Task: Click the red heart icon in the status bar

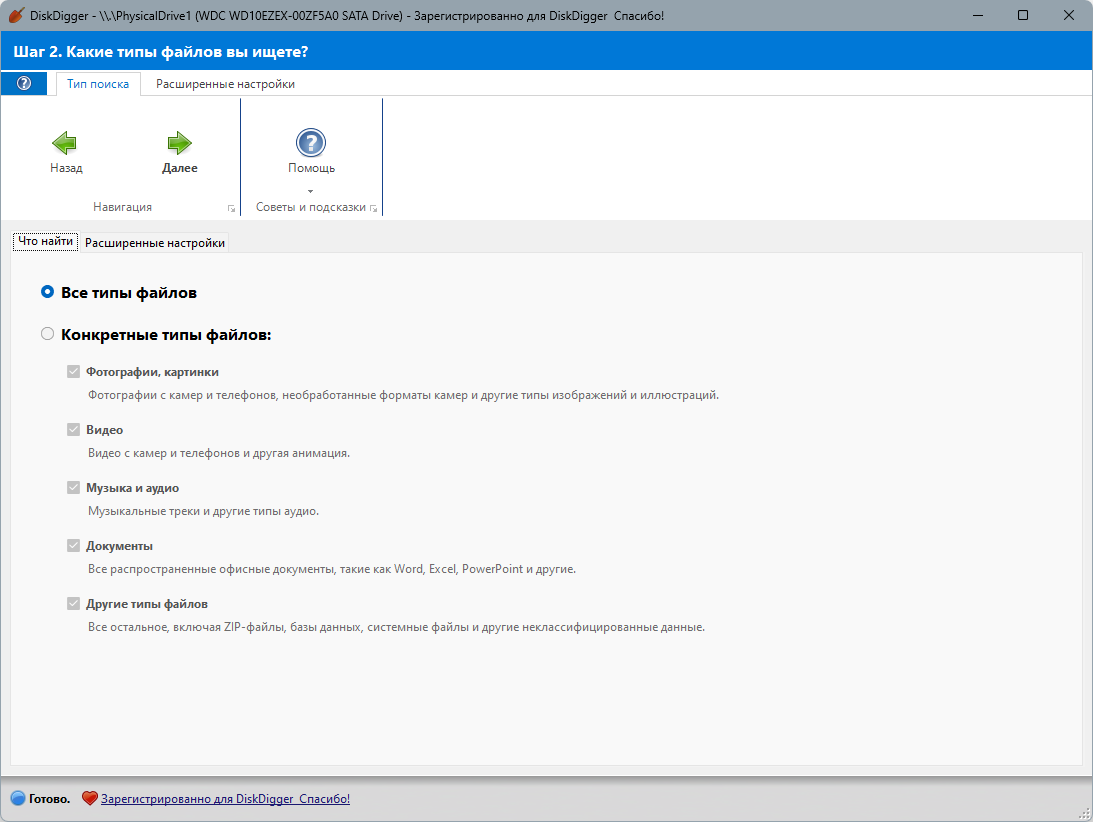Action: [x=89, y=798]
